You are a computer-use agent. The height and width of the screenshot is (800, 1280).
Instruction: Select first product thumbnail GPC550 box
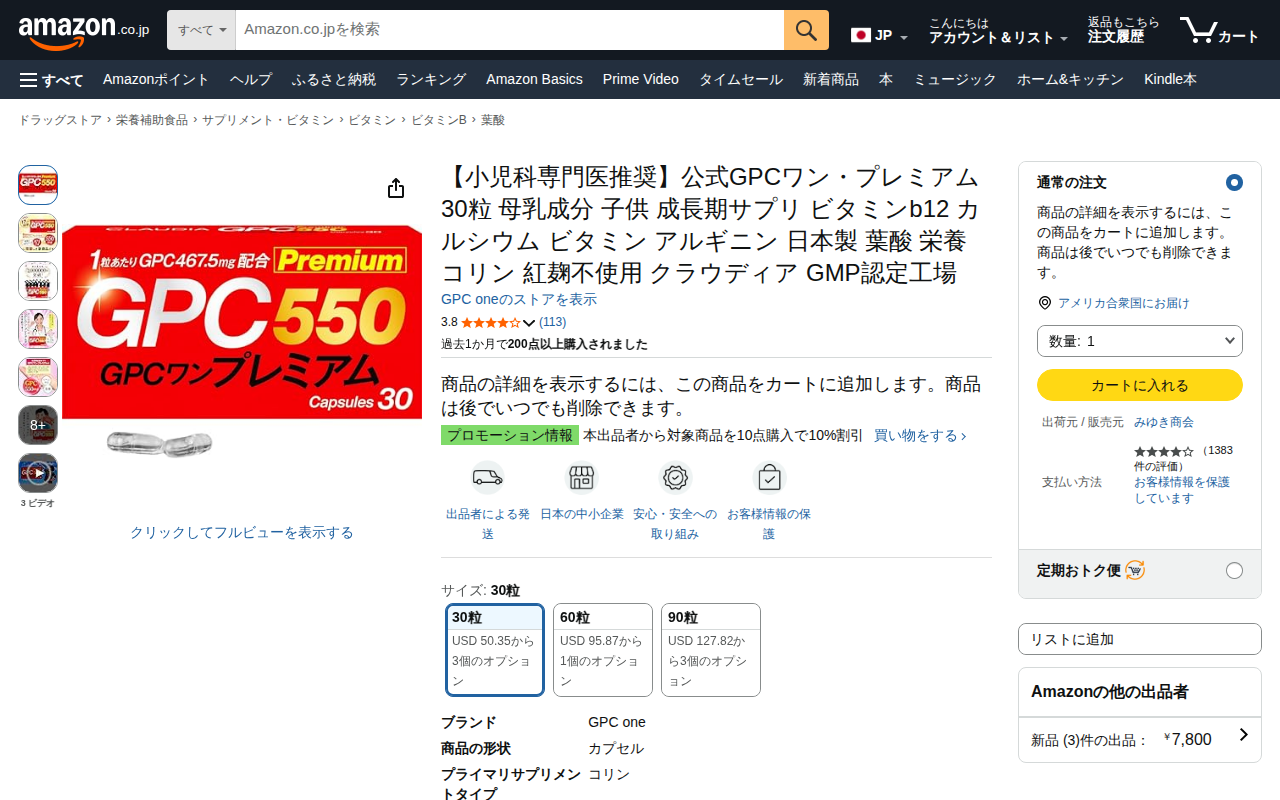tap(38, 185)
